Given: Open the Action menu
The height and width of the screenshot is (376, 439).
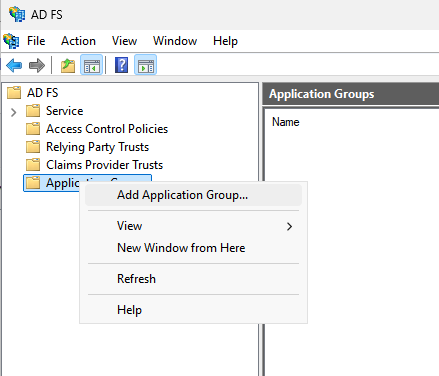Looking at the screenshot, I should (x=78, y=41).
